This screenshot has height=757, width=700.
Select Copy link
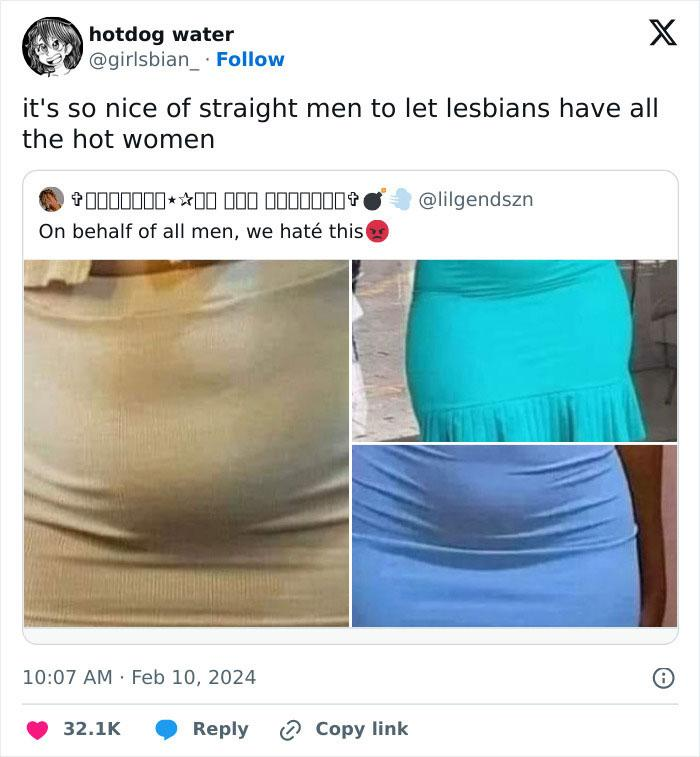362,729
